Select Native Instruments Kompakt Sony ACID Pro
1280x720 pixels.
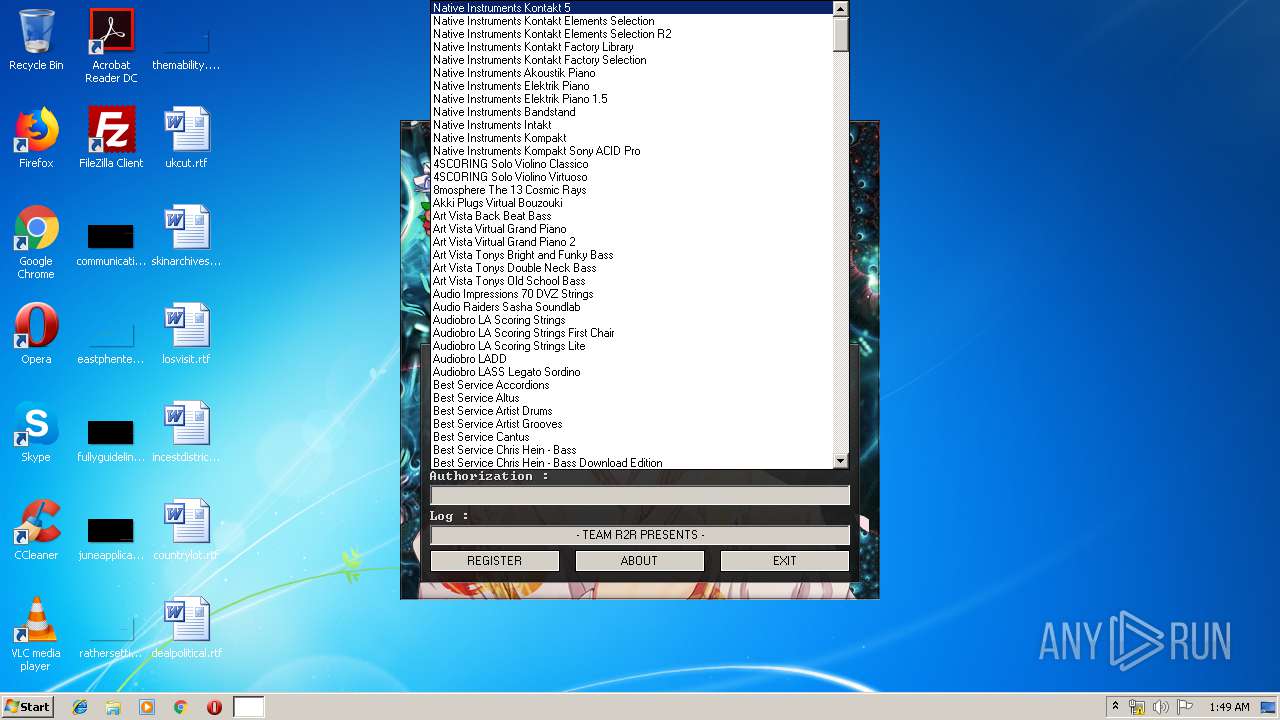pyautogui.click(x=631, y=151)
